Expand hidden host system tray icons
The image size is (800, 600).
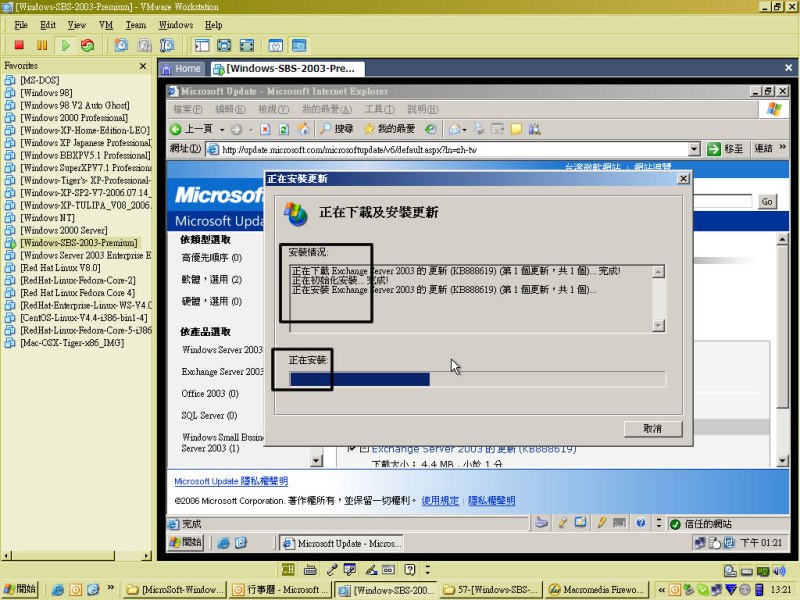point(662,589)
